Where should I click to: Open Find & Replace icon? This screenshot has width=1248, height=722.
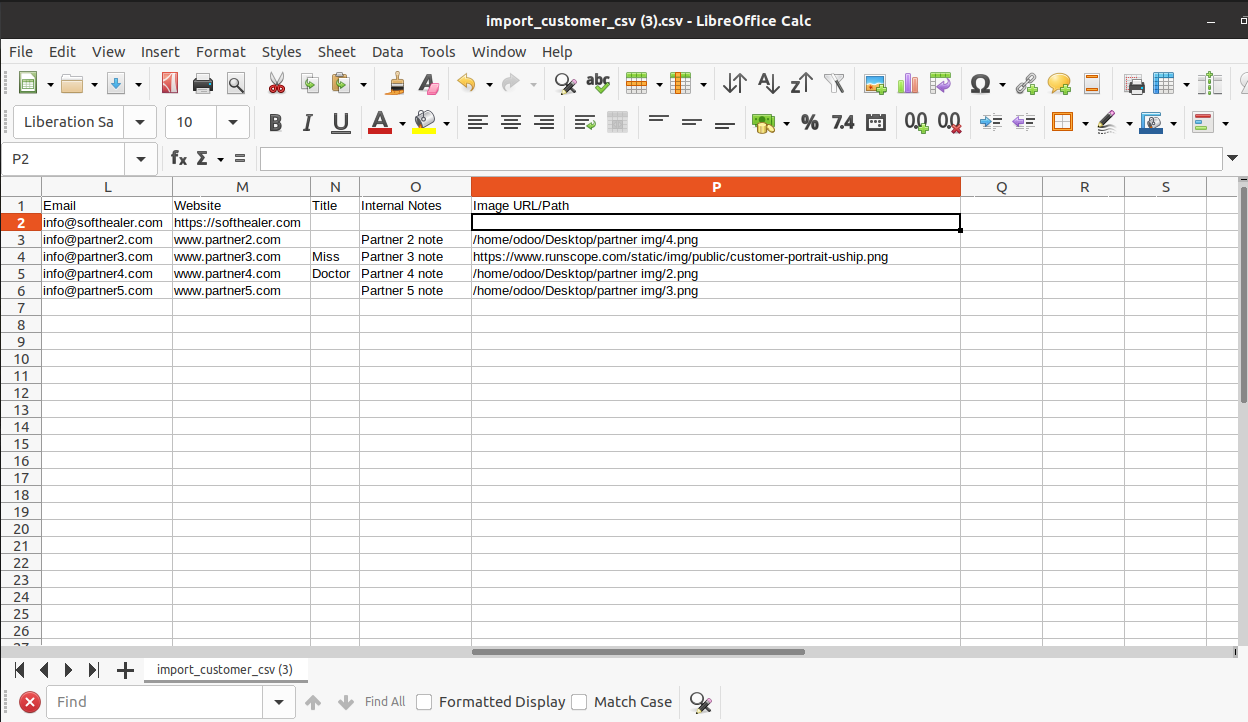coord(565,84)
